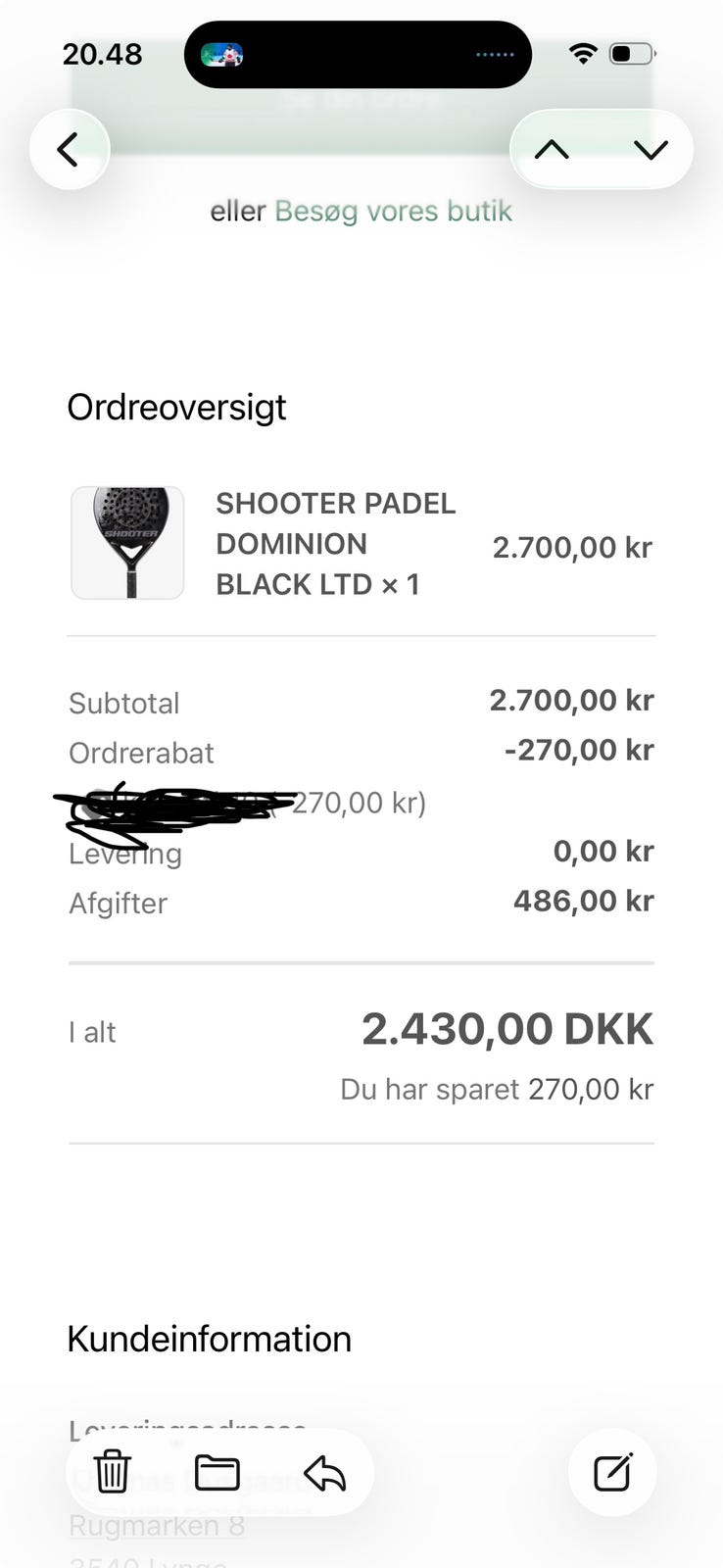Compose a new email
This screenshot has height=1568, width=723.
click(612, 1472)
